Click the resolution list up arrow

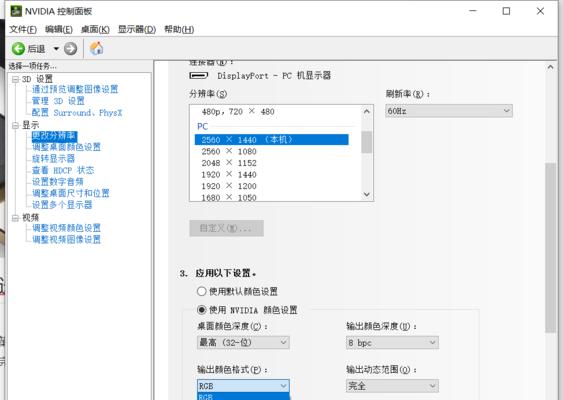[367, 112]
